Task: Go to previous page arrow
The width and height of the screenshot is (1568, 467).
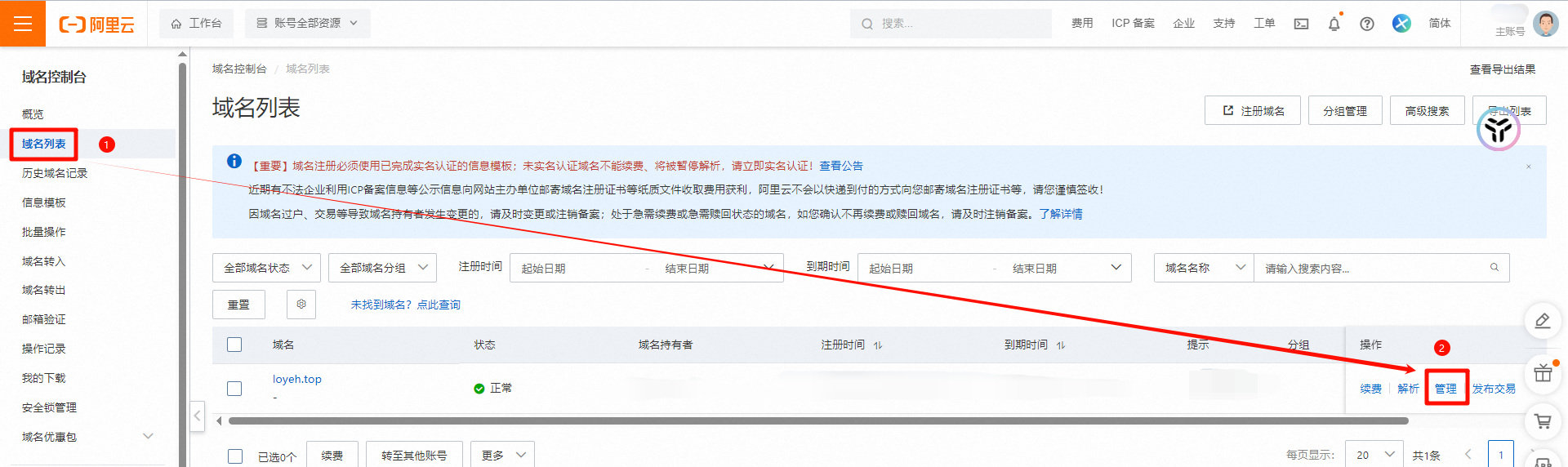Action: click(1468, 455)
